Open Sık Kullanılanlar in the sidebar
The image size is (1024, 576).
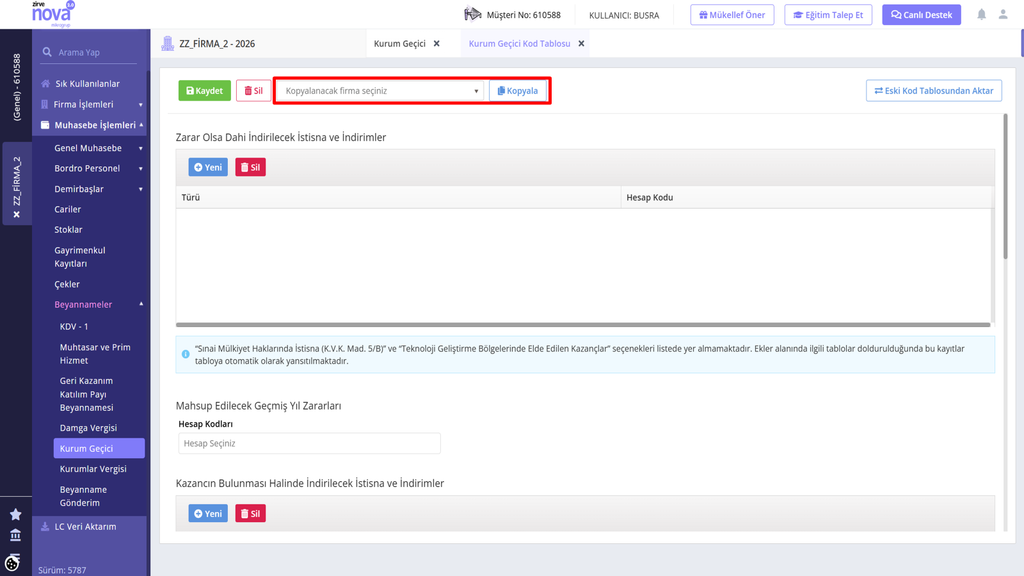tap(88, 84)
